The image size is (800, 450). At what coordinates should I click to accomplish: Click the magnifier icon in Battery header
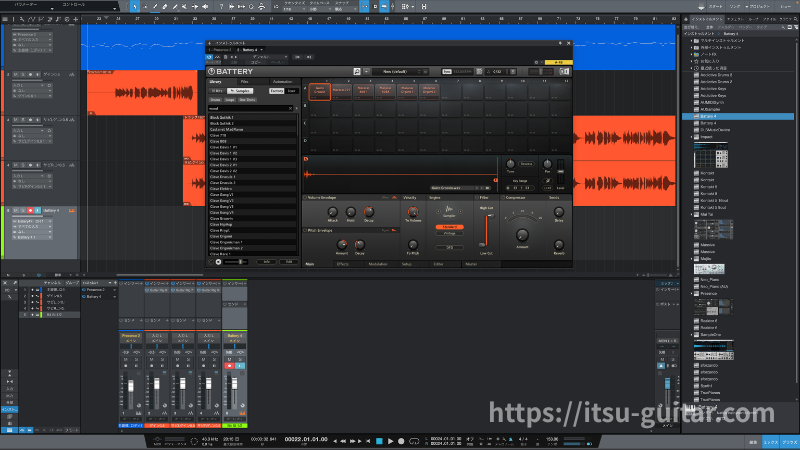(x=357, y=71)
